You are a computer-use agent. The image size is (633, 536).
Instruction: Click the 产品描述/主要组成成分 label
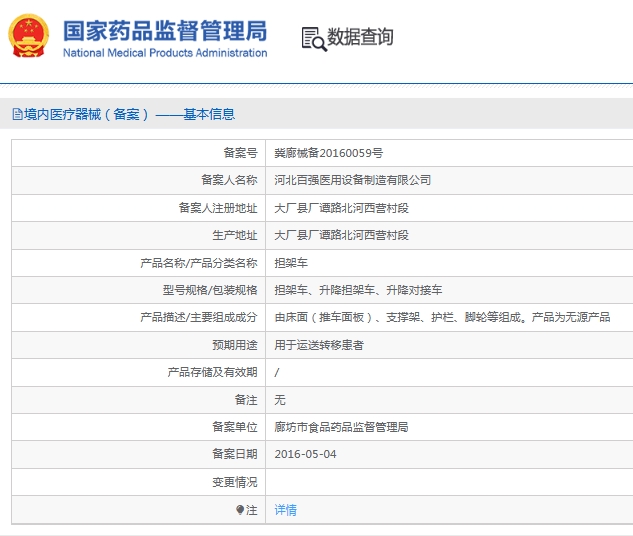point(199,317)
